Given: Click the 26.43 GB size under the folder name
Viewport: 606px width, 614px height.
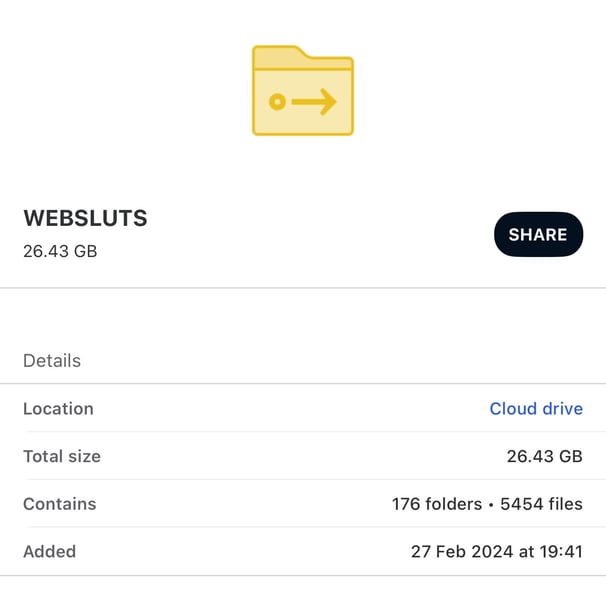Looking at the screenshot, I should tap(60, 251).
